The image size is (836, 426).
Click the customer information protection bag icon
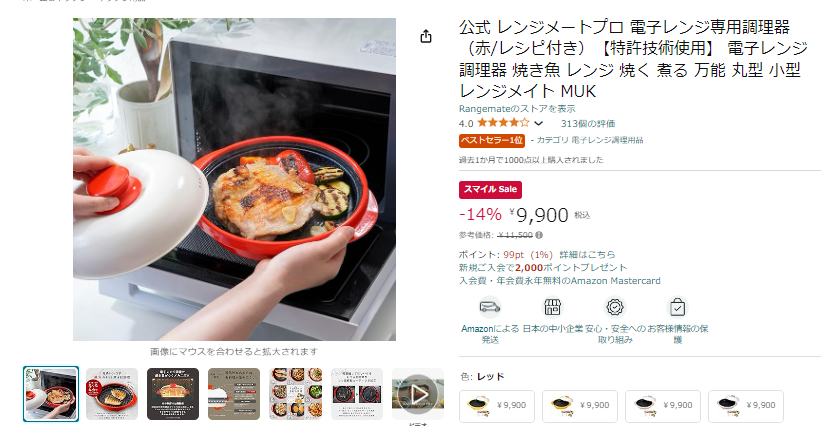pos(677,307)
